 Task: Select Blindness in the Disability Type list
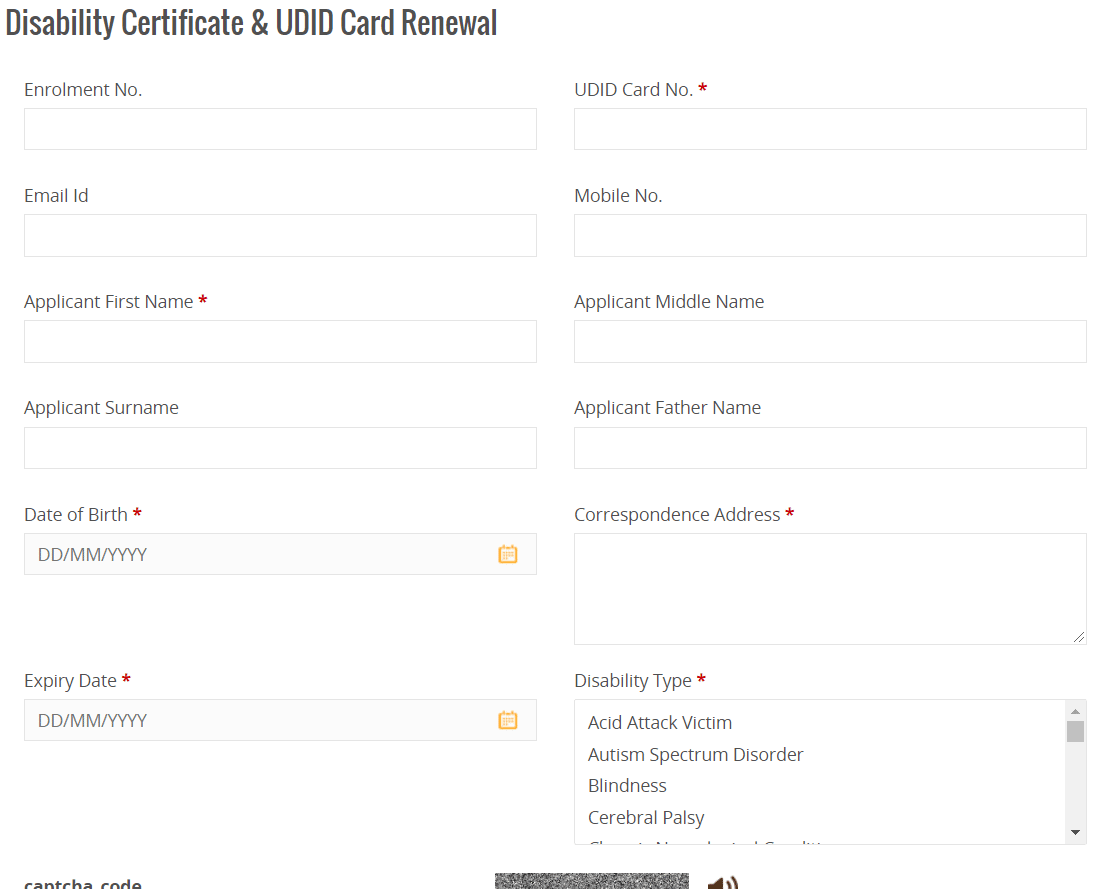[627, 786]
